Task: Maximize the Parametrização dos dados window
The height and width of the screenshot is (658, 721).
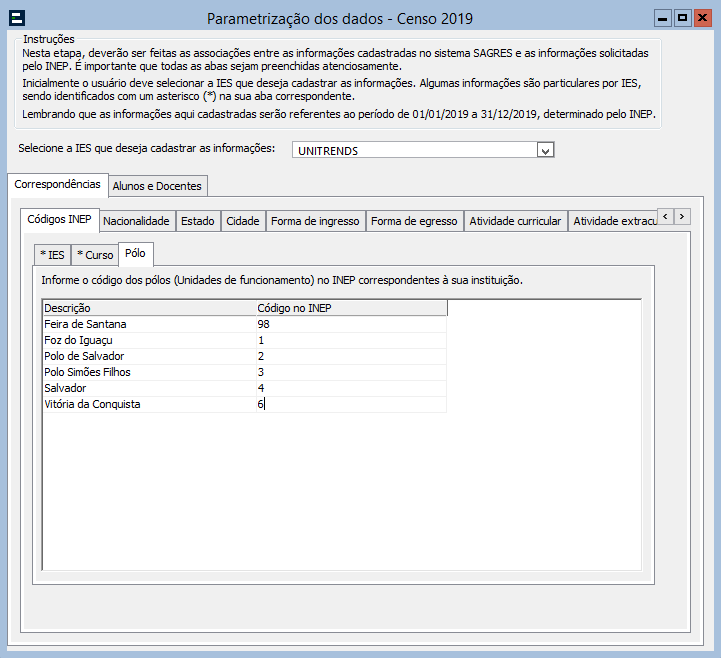Action: tap(682, 18)
